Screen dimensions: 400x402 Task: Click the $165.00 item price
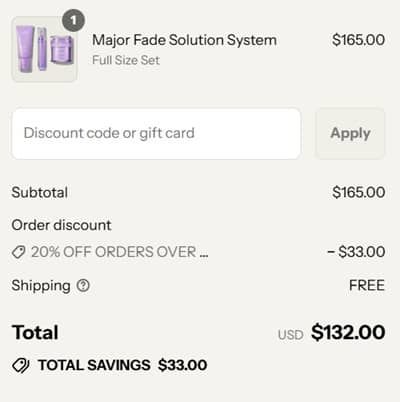click(359, 40)
